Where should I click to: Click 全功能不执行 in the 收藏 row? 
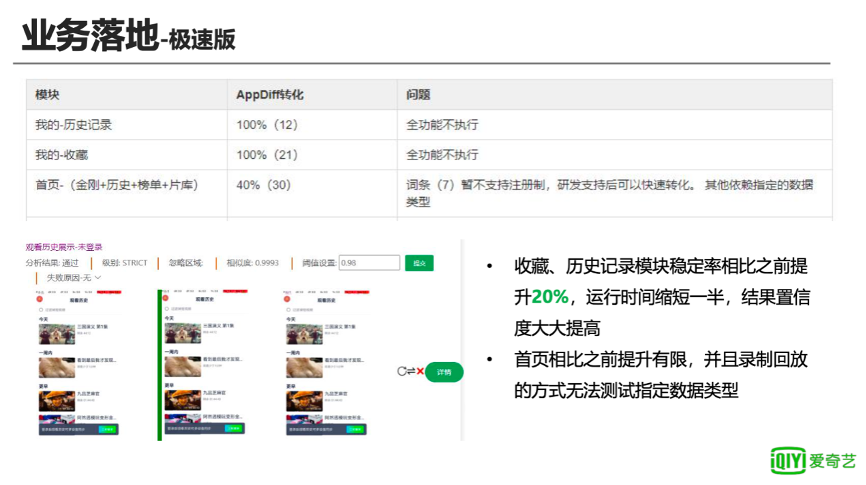point(442,155)
